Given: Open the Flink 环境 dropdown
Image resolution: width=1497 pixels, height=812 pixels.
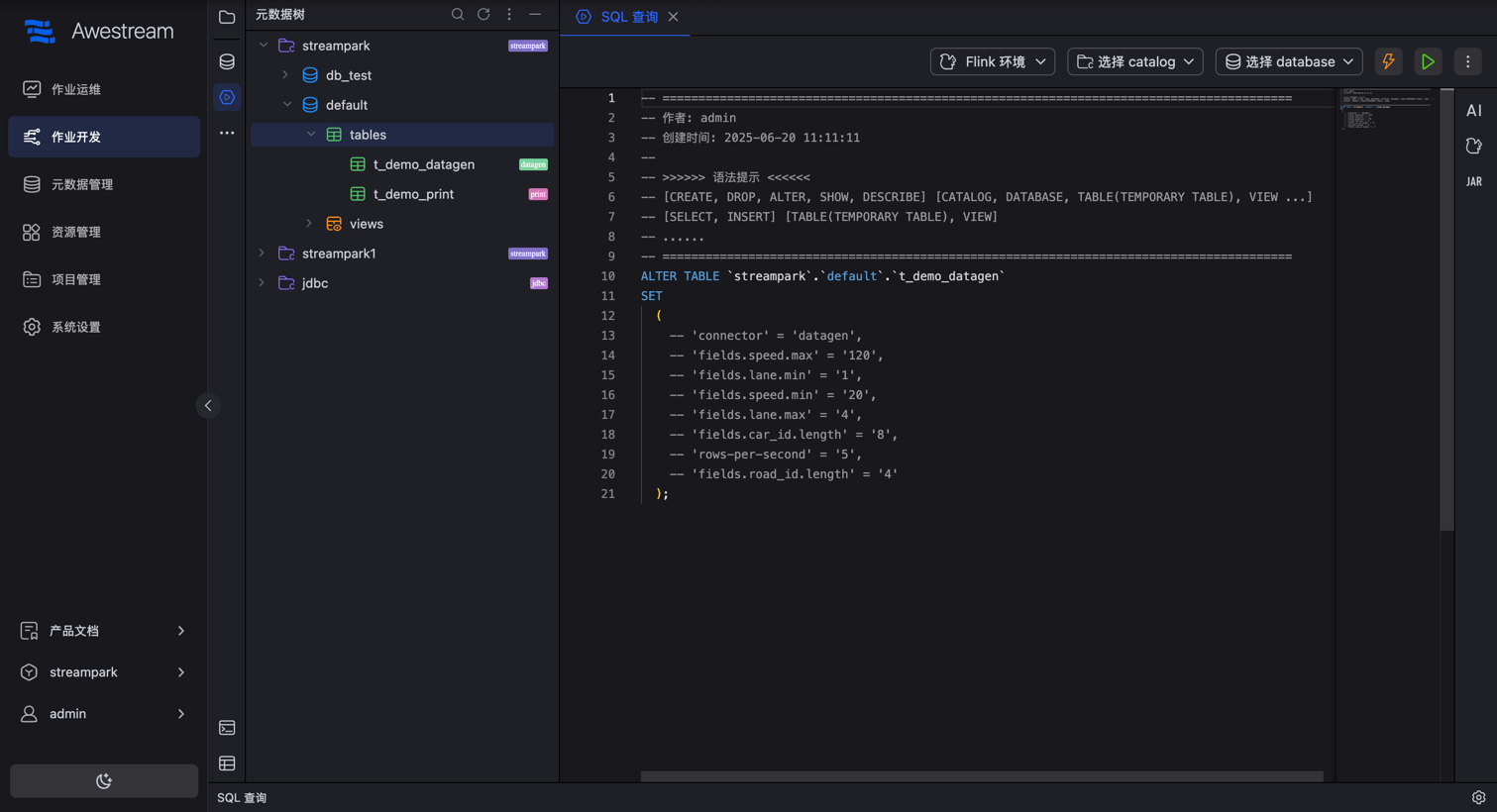Looking at the screenshot, I should coord(993,61).
